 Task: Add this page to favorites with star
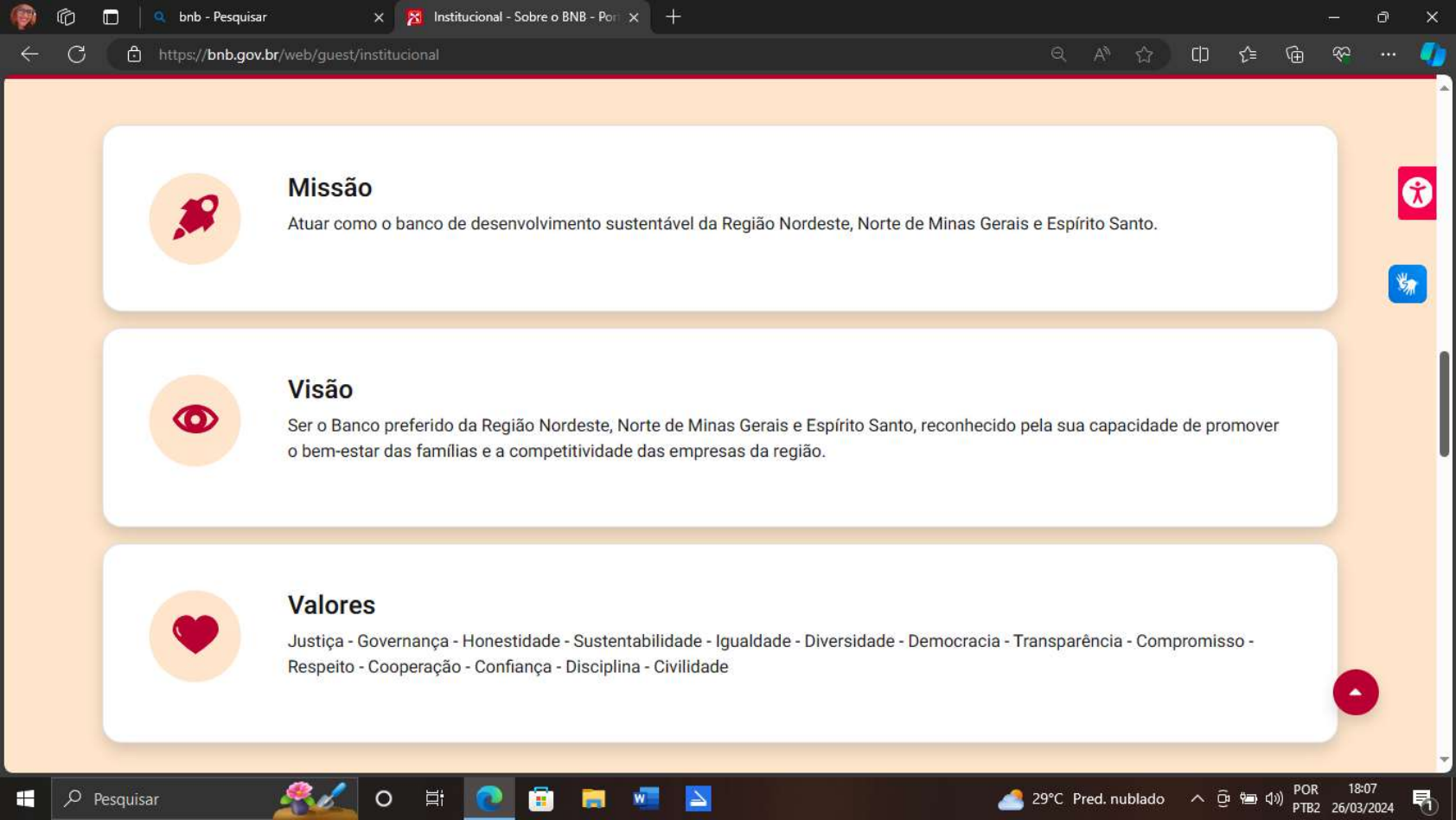coord(1144,54)
